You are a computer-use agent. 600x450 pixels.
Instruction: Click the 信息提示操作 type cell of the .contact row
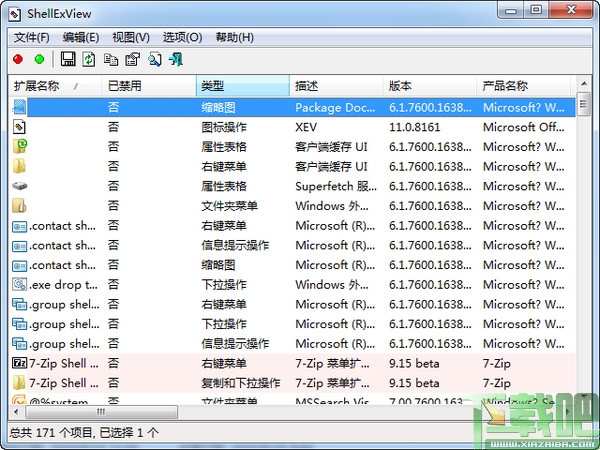(x=235, y=245)
